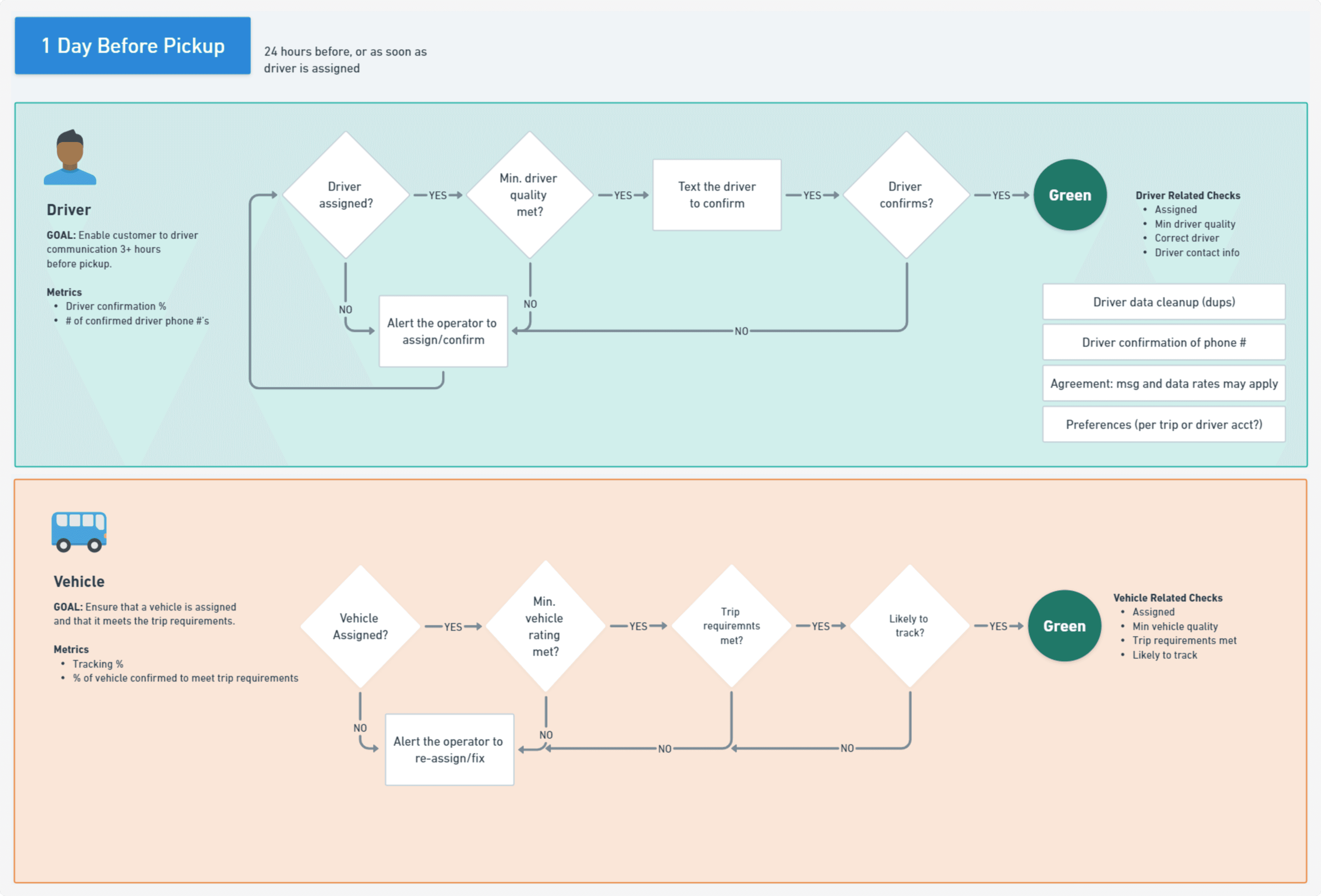1321x896 pixels.
Task: Click "Correct driver" checklist item
Action: 1186,238
